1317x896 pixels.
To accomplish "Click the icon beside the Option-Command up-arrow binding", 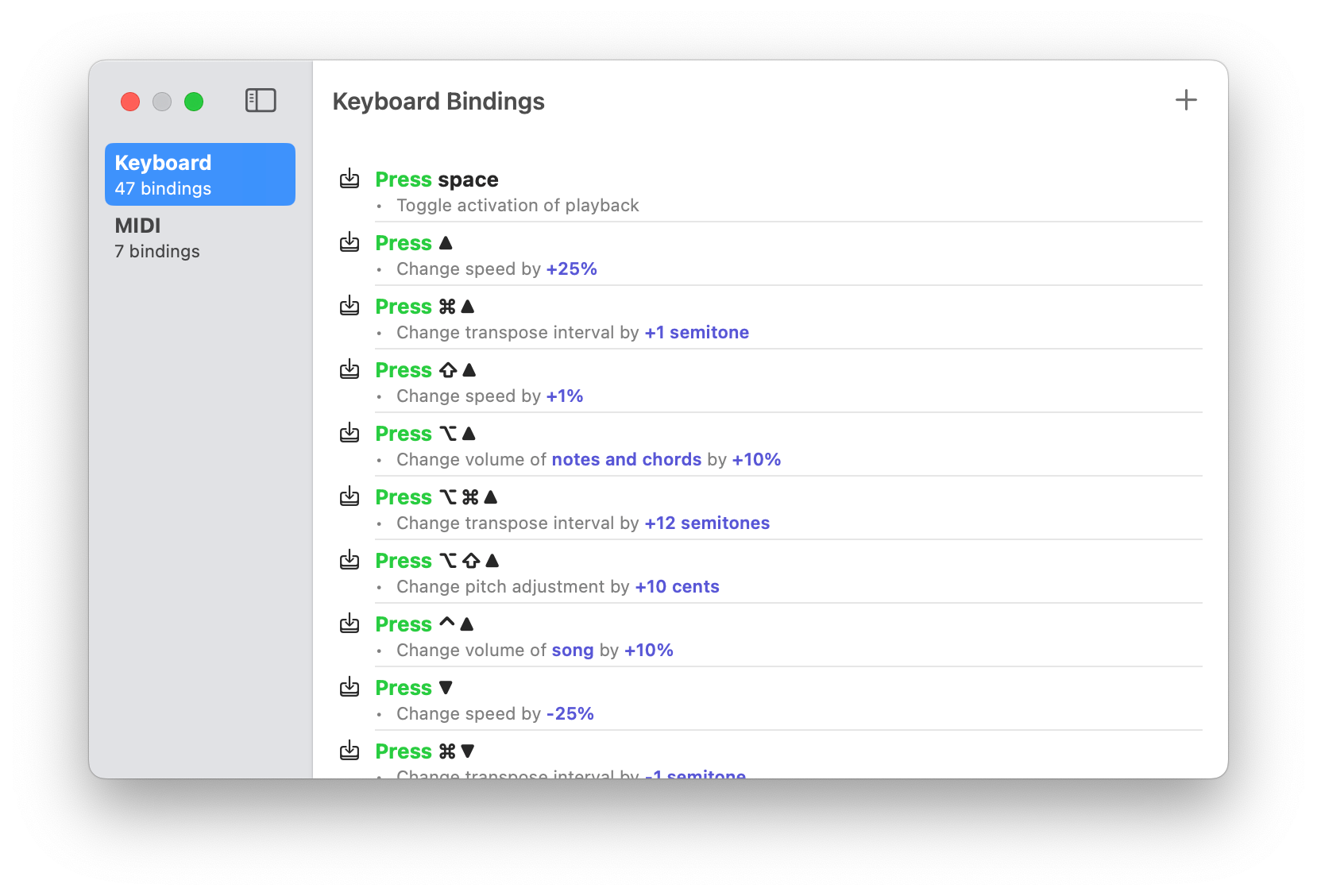I will pos(350,496).
